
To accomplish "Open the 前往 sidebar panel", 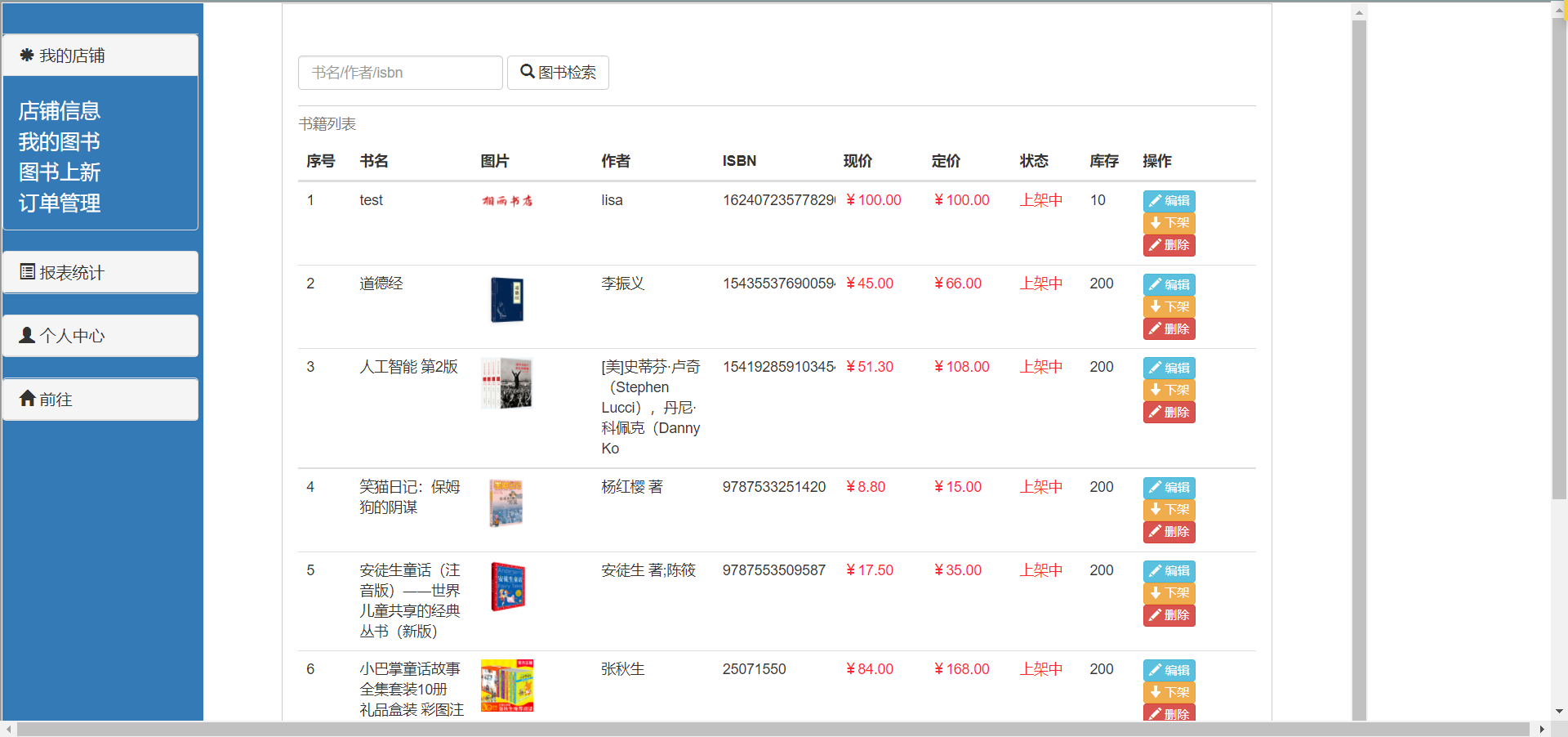I will tap(100, 400).
